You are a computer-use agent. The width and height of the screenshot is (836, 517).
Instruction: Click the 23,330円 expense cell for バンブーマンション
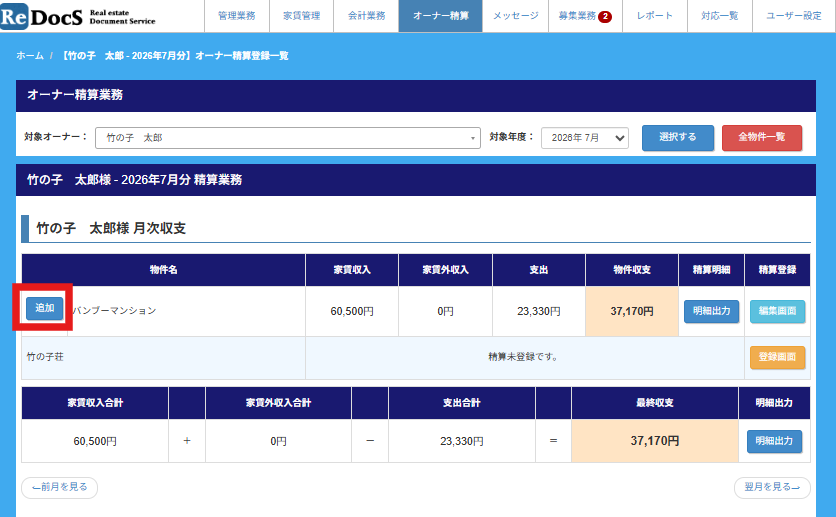click(539, 311)
